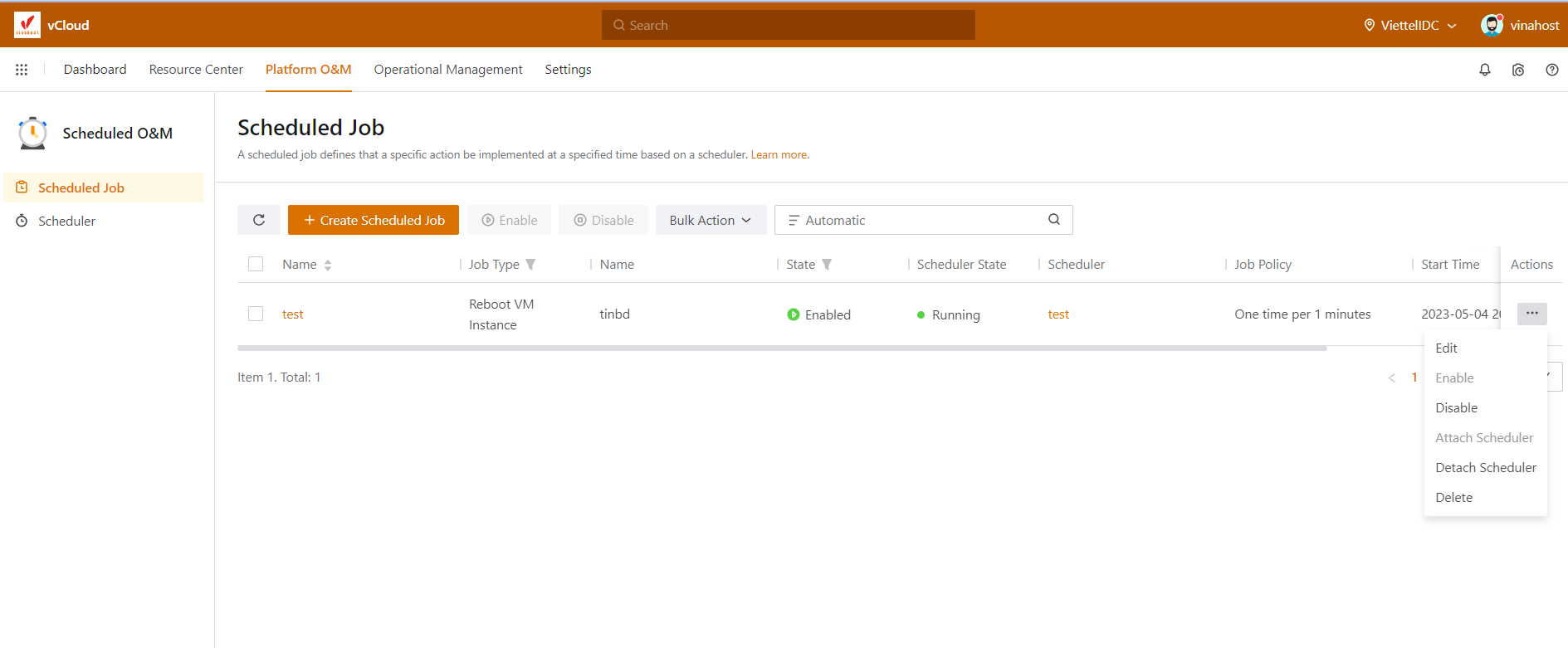Tick the select-all header checkbox
Screen dimensions: 1568x648
(256, 264)
